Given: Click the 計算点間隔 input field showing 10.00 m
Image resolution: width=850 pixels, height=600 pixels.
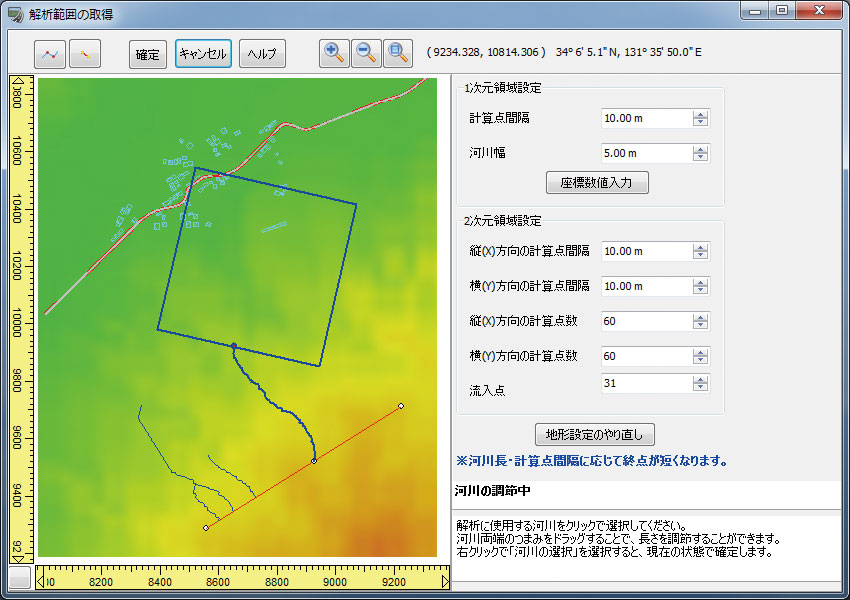Looking at the screenshot, I should coord(647,118).
